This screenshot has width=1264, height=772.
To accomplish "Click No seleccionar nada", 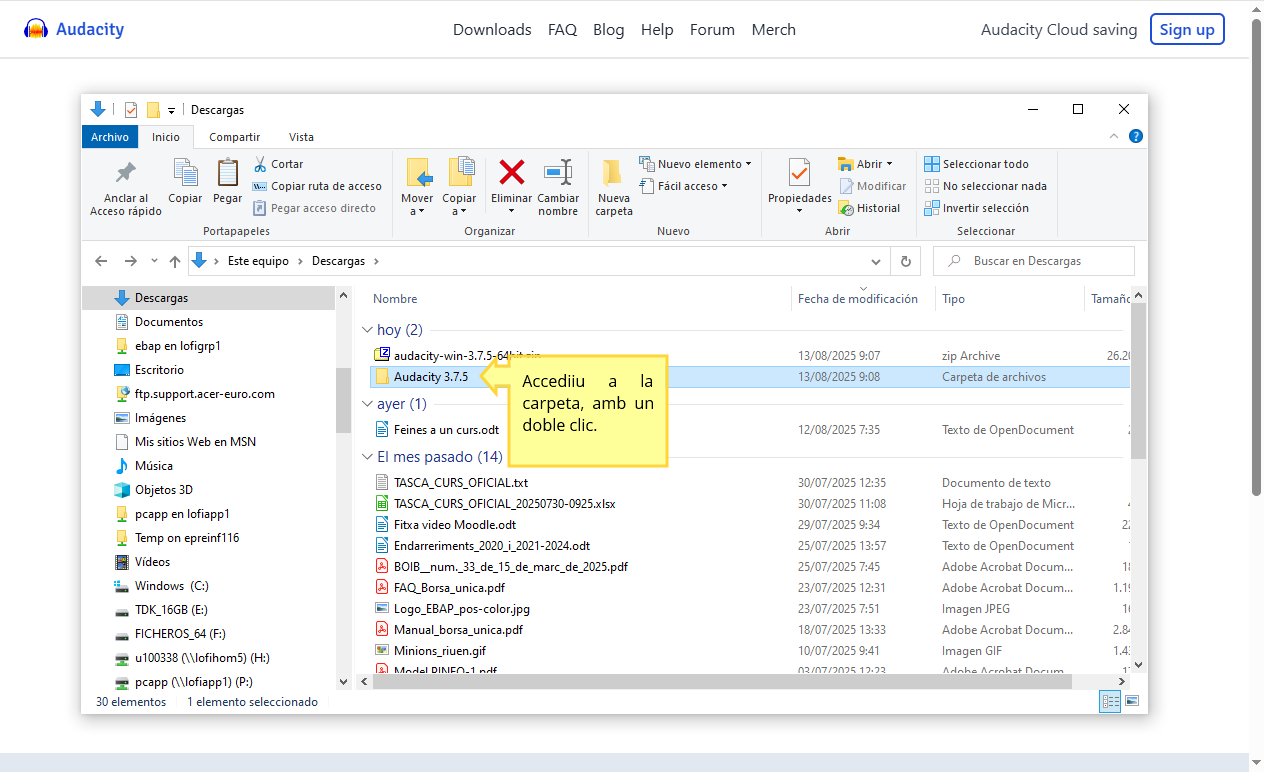I will (985, 186).
